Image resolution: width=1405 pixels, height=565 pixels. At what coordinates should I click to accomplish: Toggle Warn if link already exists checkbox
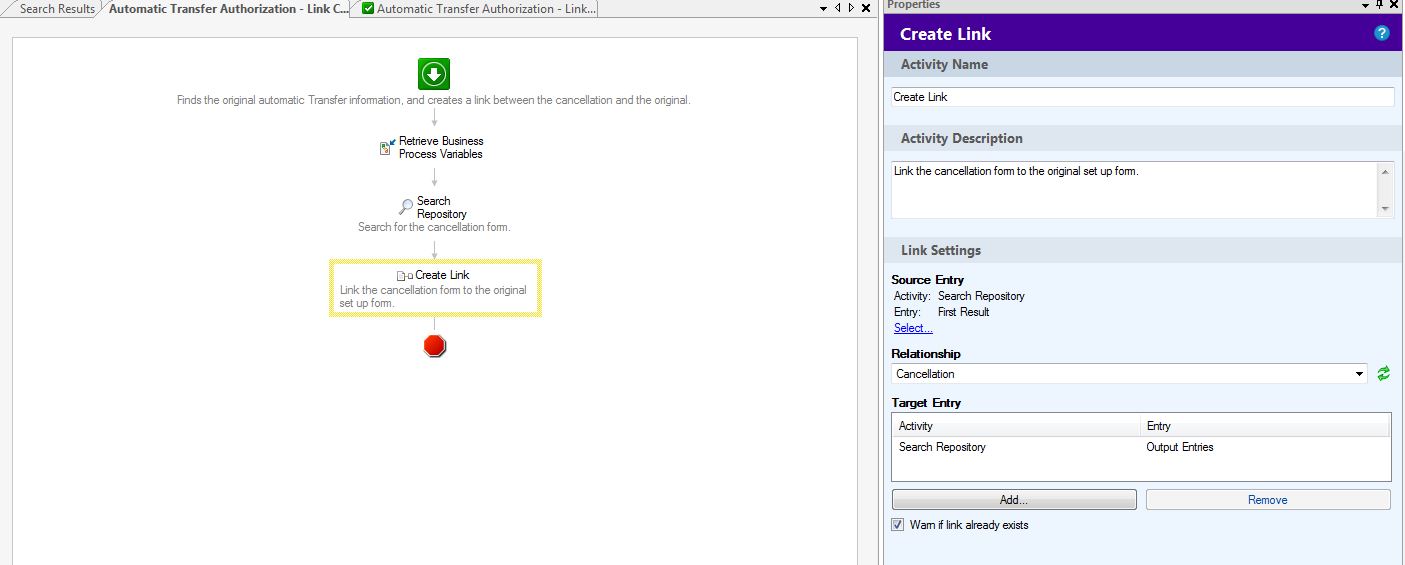897,525
